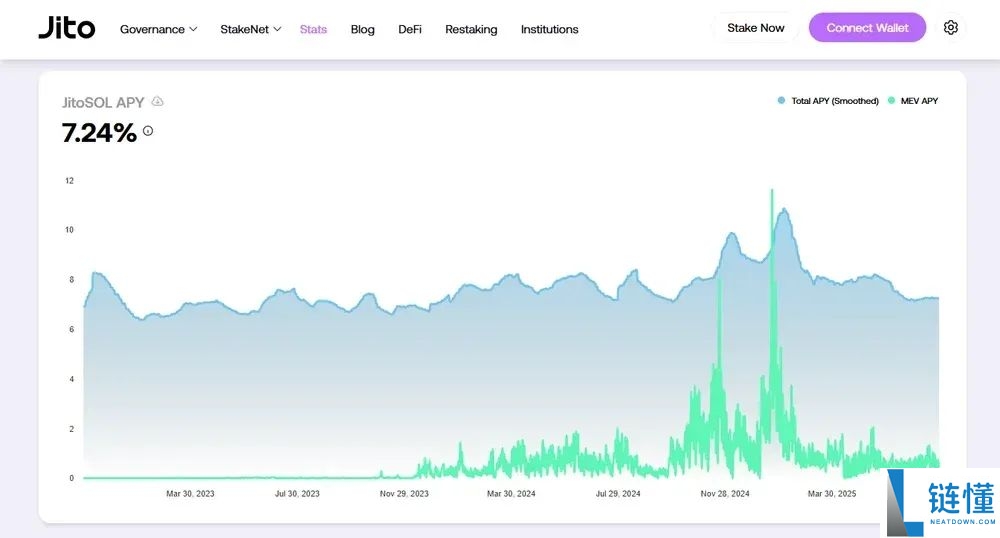Click the 7.24% APY value

[x=99, y=132]
